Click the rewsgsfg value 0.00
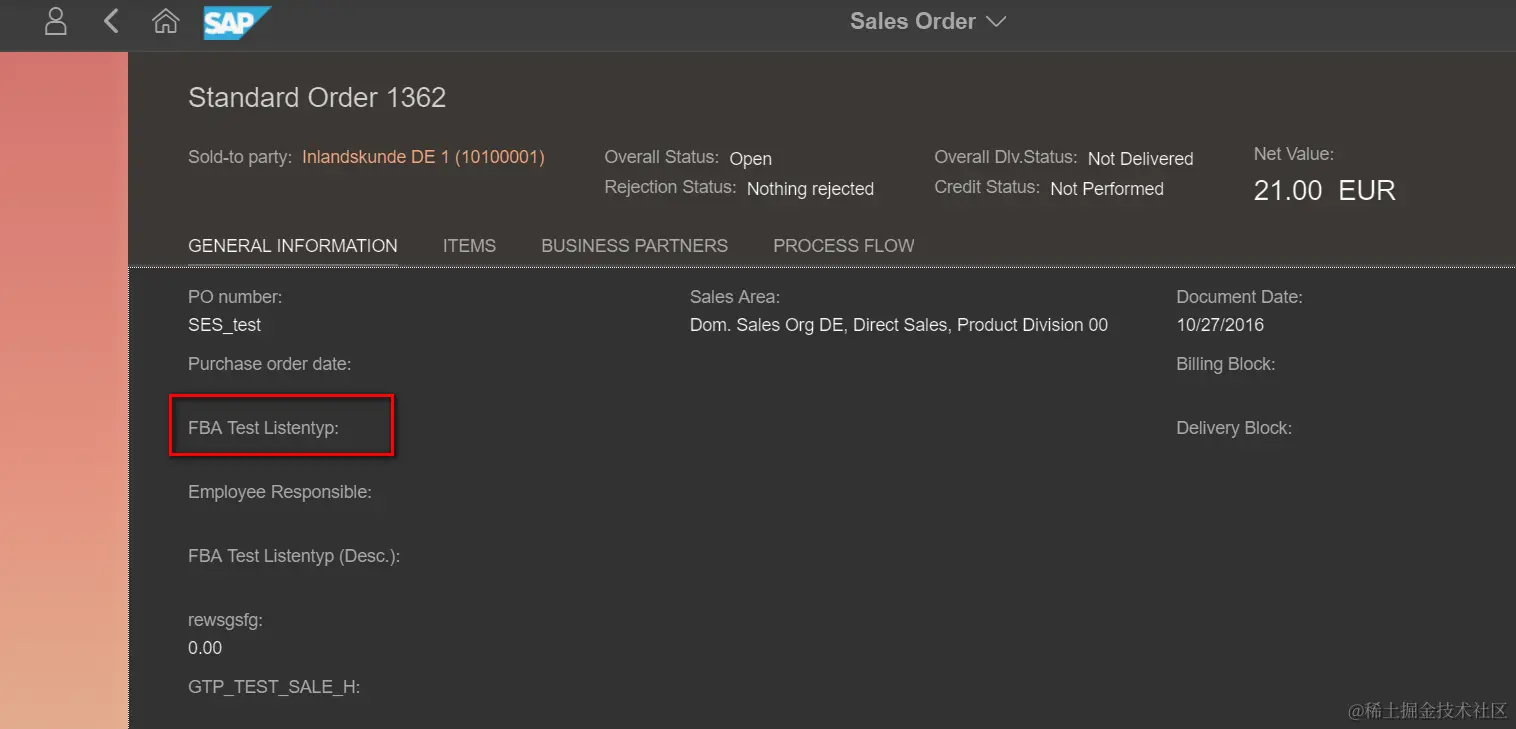 205,648
